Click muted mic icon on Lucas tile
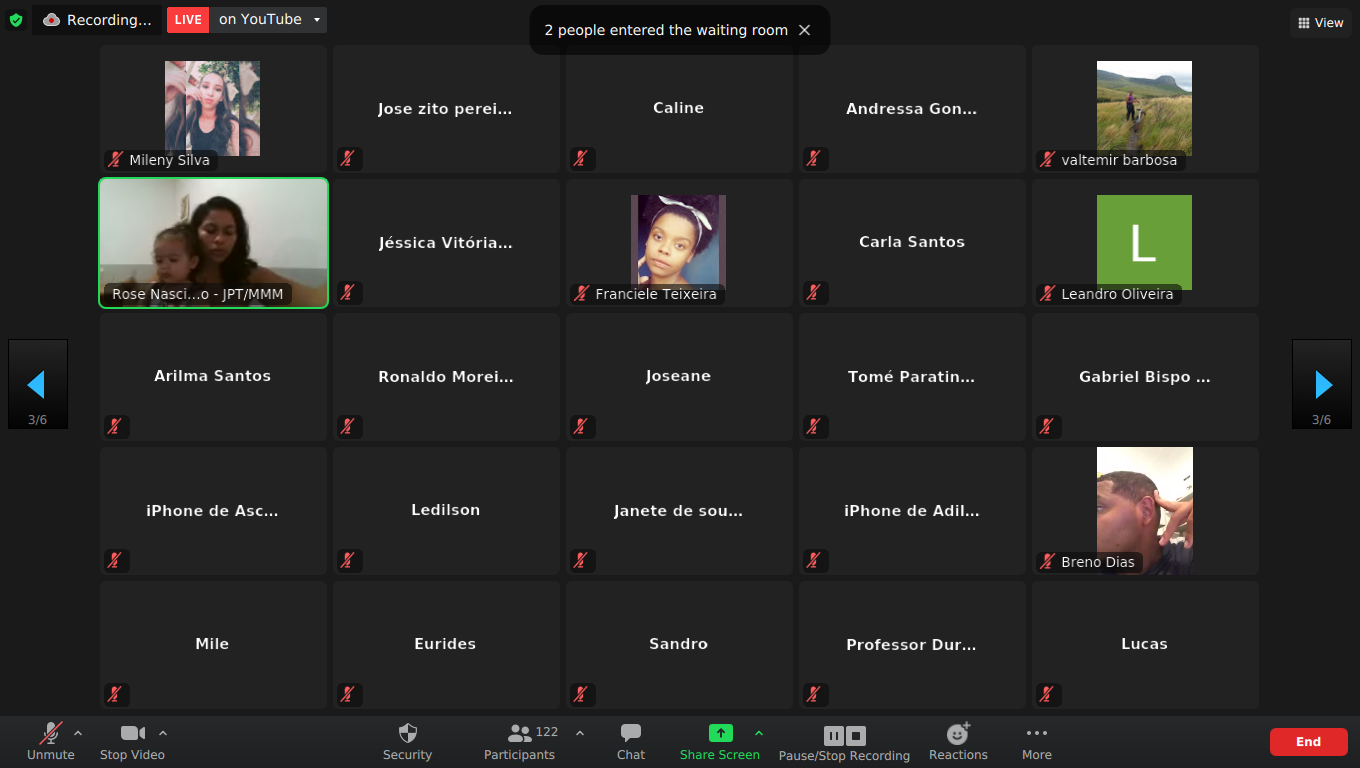Screen dimensions: 1360x768 (x=1047, y=695)
